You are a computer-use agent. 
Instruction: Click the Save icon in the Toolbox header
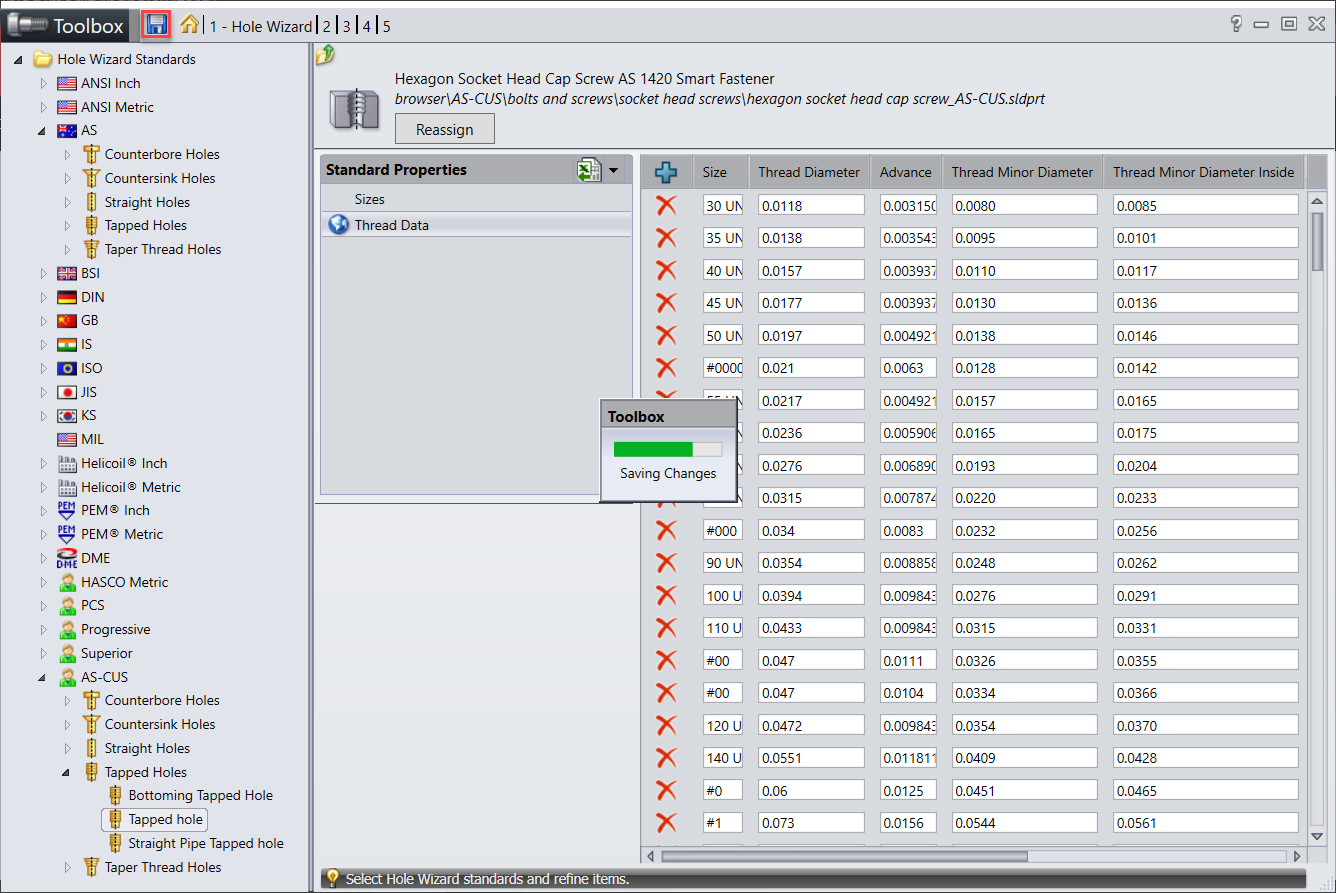156,25
